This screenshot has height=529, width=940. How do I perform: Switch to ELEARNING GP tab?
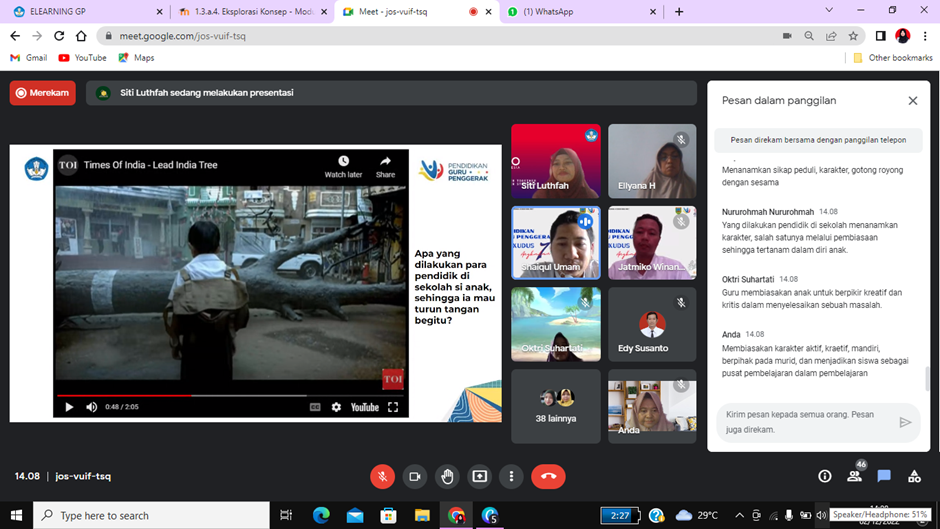tap(84, 11)
